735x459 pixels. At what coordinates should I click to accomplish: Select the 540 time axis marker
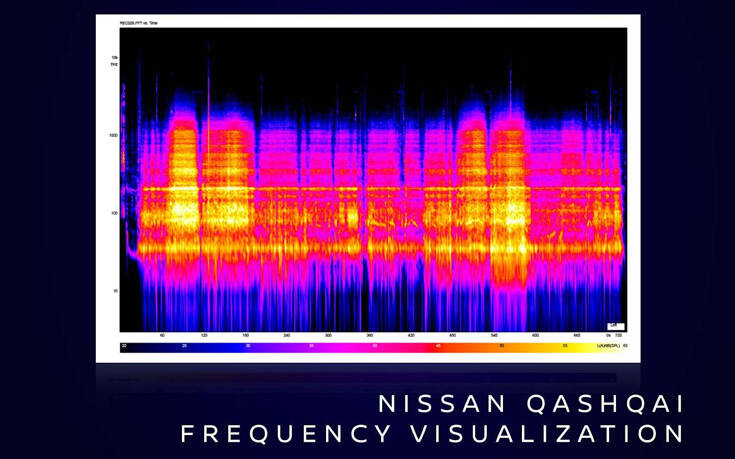click(494, 336)
